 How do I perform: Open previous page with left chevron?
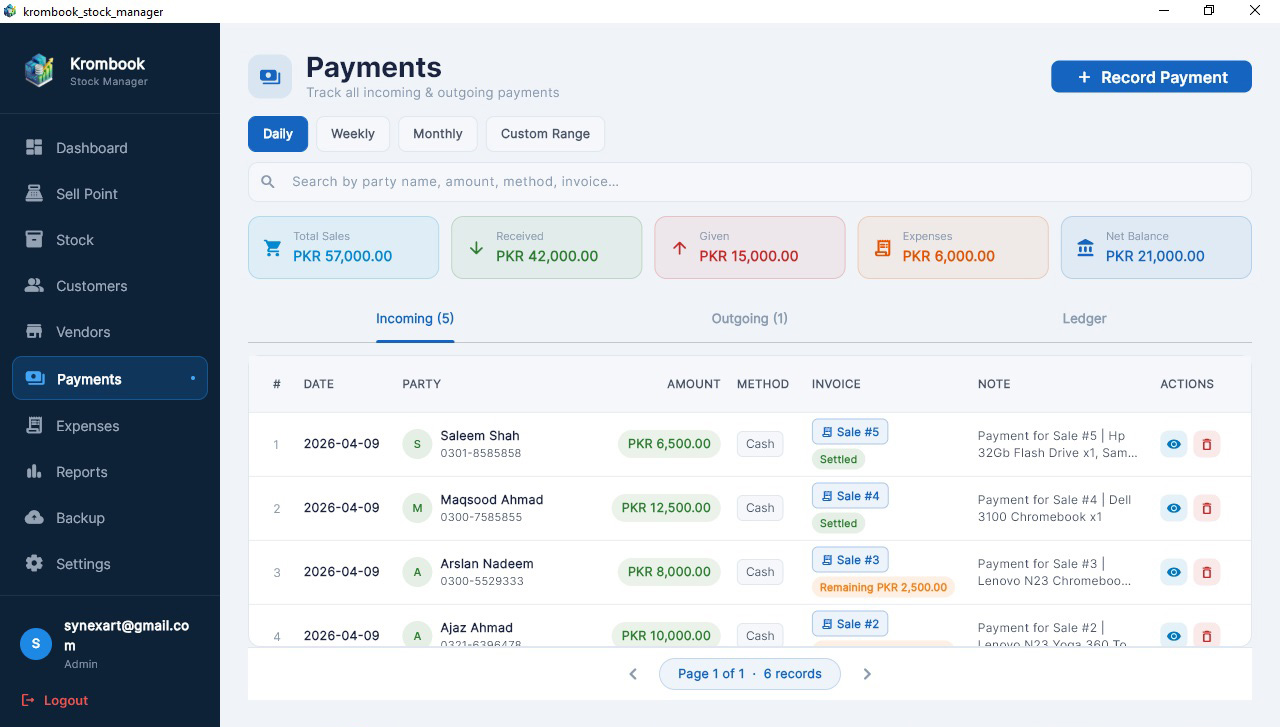pos(633,674)
